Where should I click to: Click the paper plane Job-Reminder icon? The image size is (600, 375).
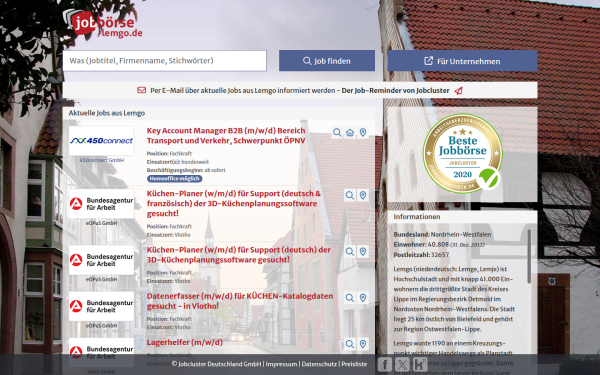click(458, 91)
